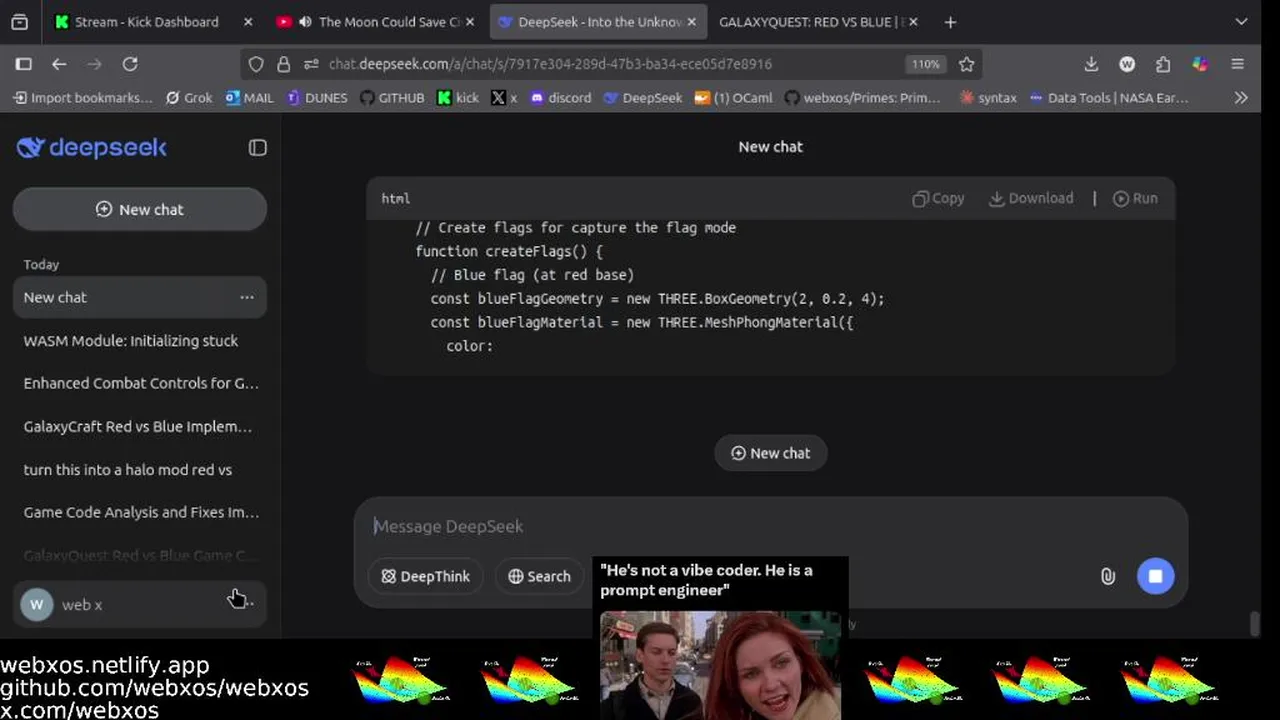The width and height of the screenshot is (1280, 720).
Task: Open the DeepSeek bookmark
Action: pyautogui.click(x=643, y=98)
